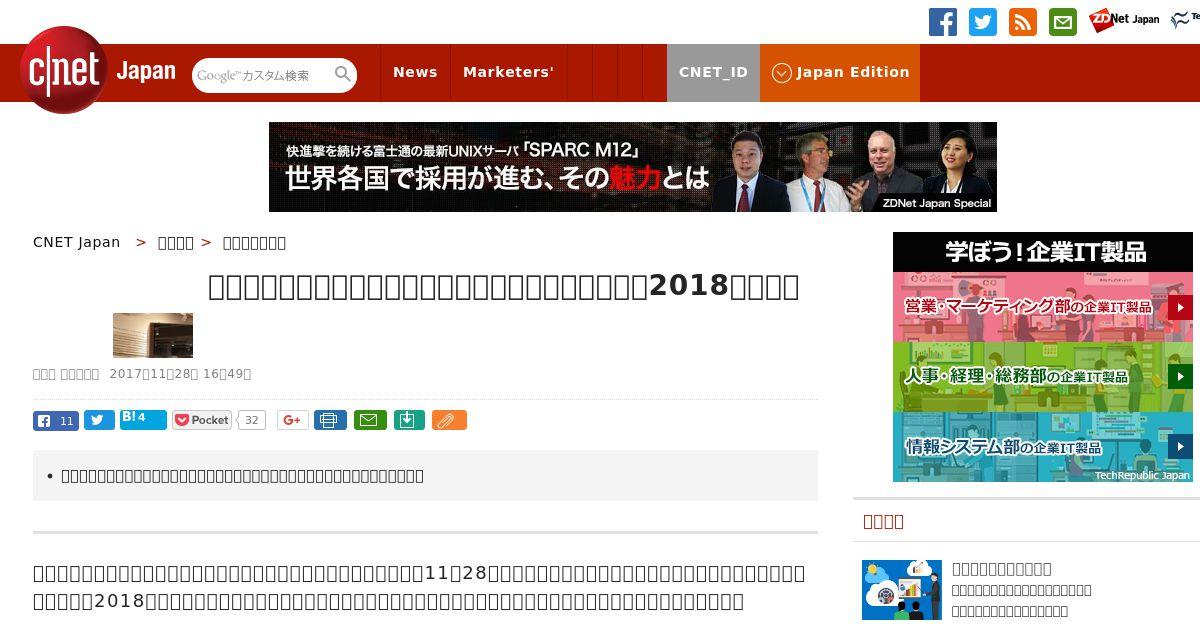Click the teal download/clip icon

[409, 420]
